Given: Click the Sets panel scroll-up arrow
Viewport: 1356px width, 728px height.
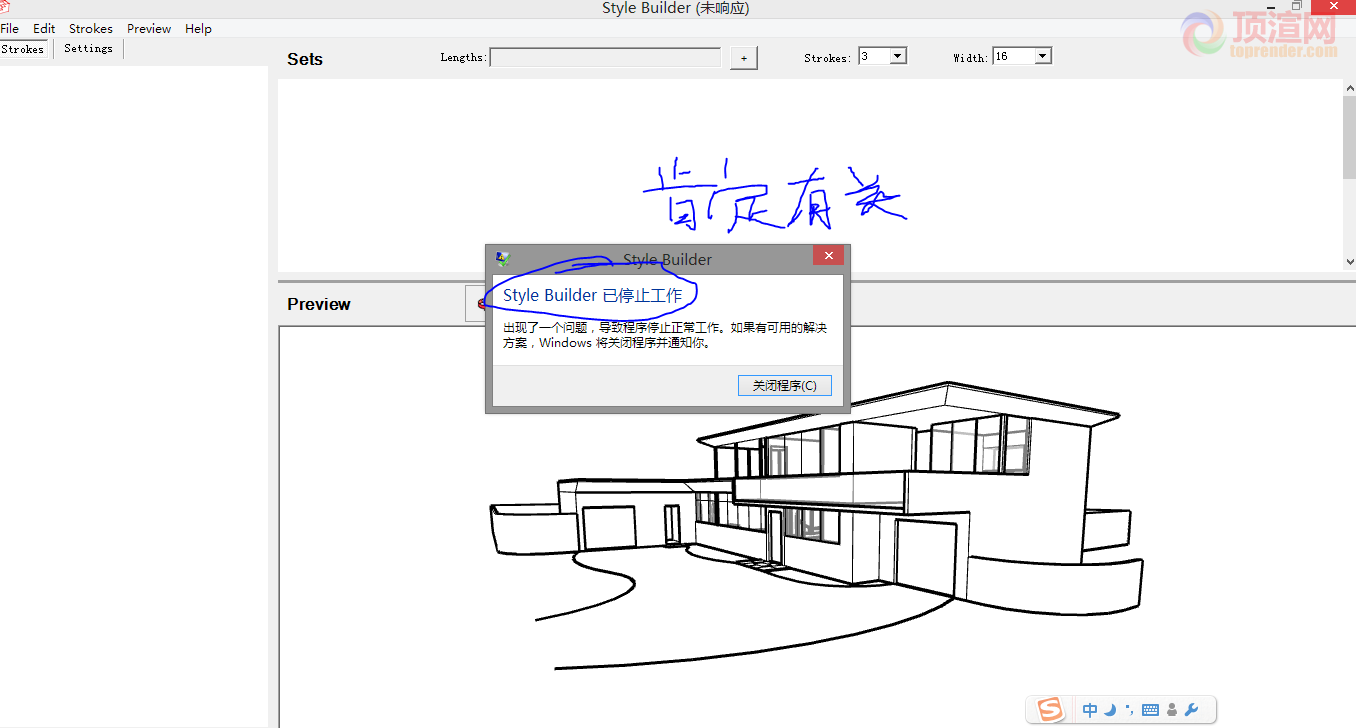Looking at the screenshot, I should pos(1349,87).
